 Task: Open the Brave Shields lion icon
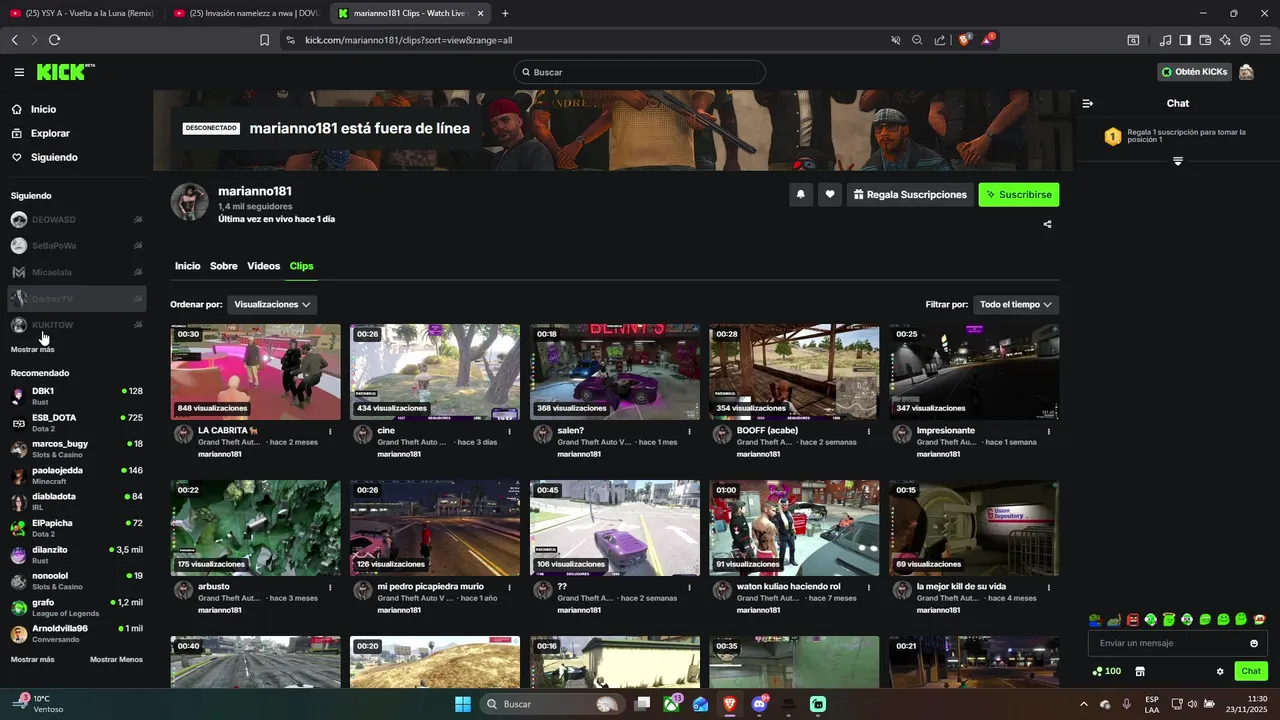[x=965, y=40]
